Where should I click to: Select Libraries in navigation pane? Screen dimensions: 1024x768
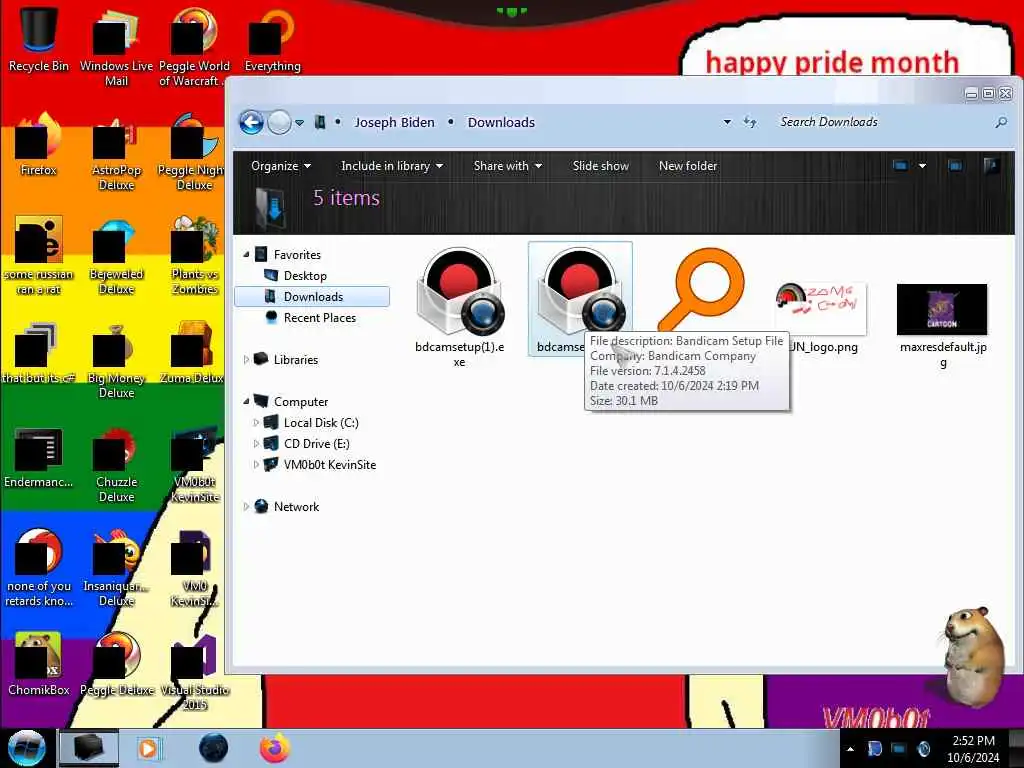[x=295, y=359]
